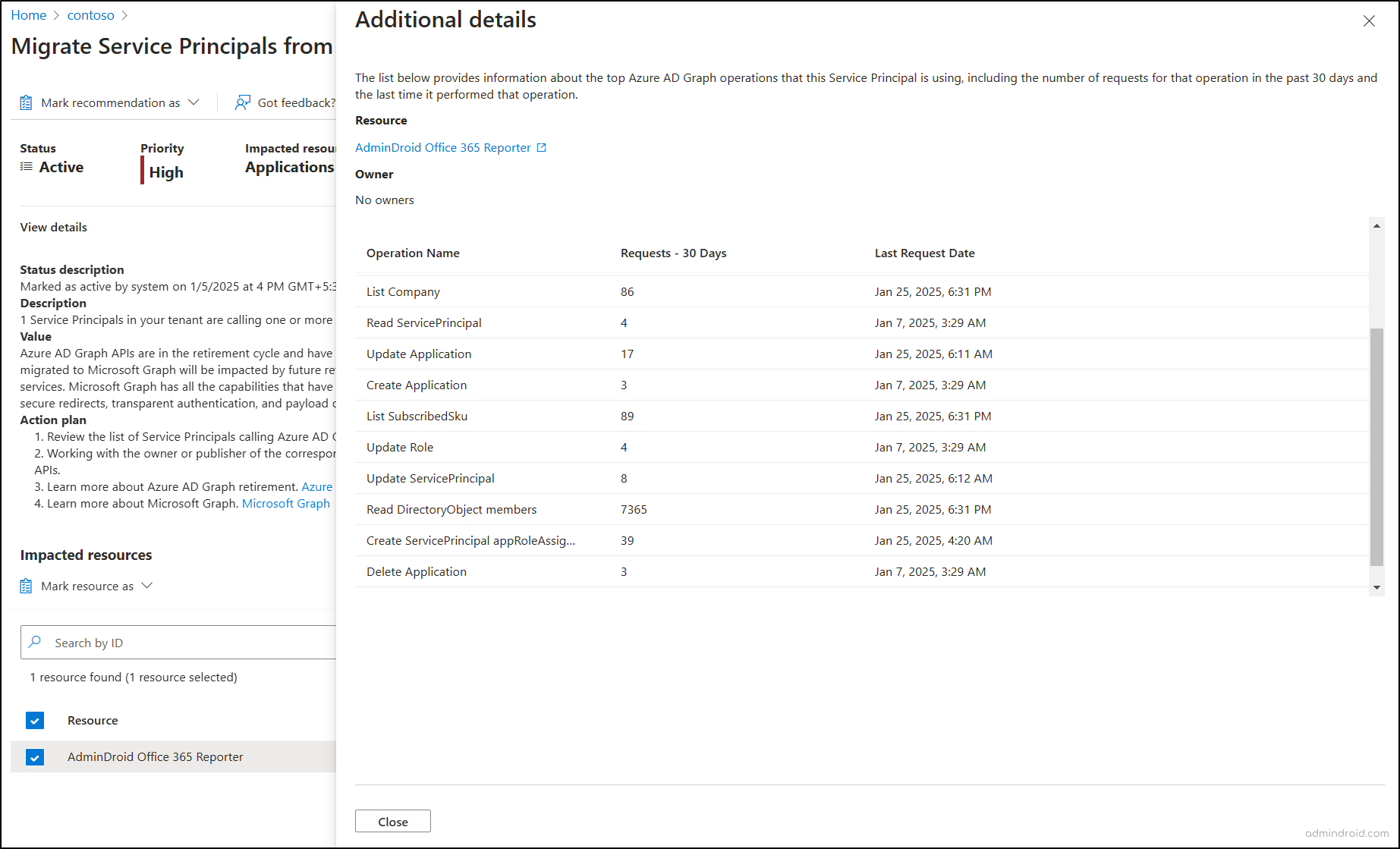Click the list icon next to Active status

click(x=26, y=167)
